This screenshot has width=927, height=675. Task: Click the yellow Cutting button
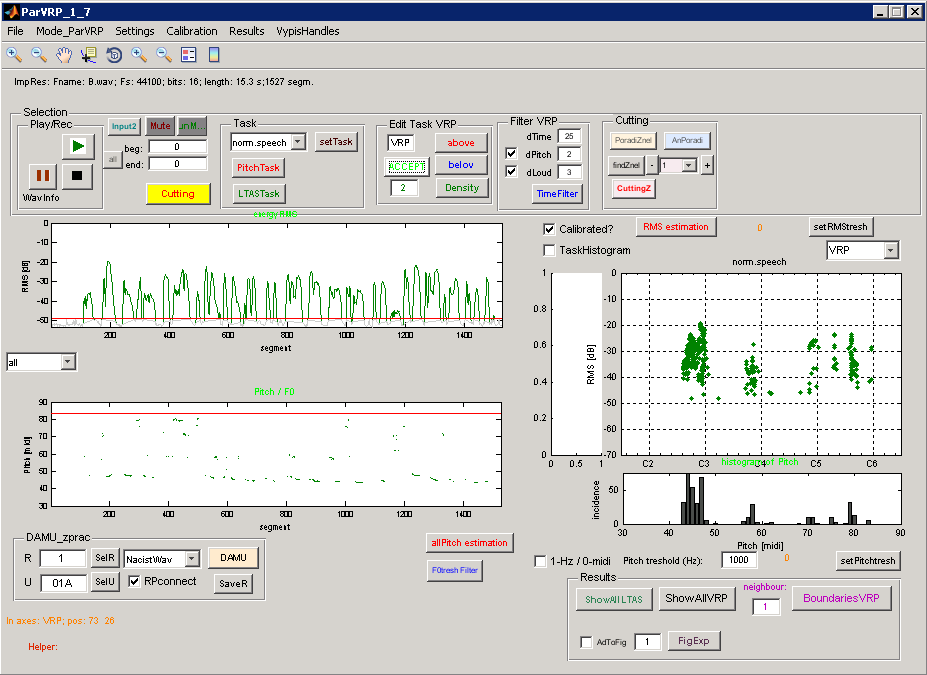pyautogui.click(x=178, y=193)
